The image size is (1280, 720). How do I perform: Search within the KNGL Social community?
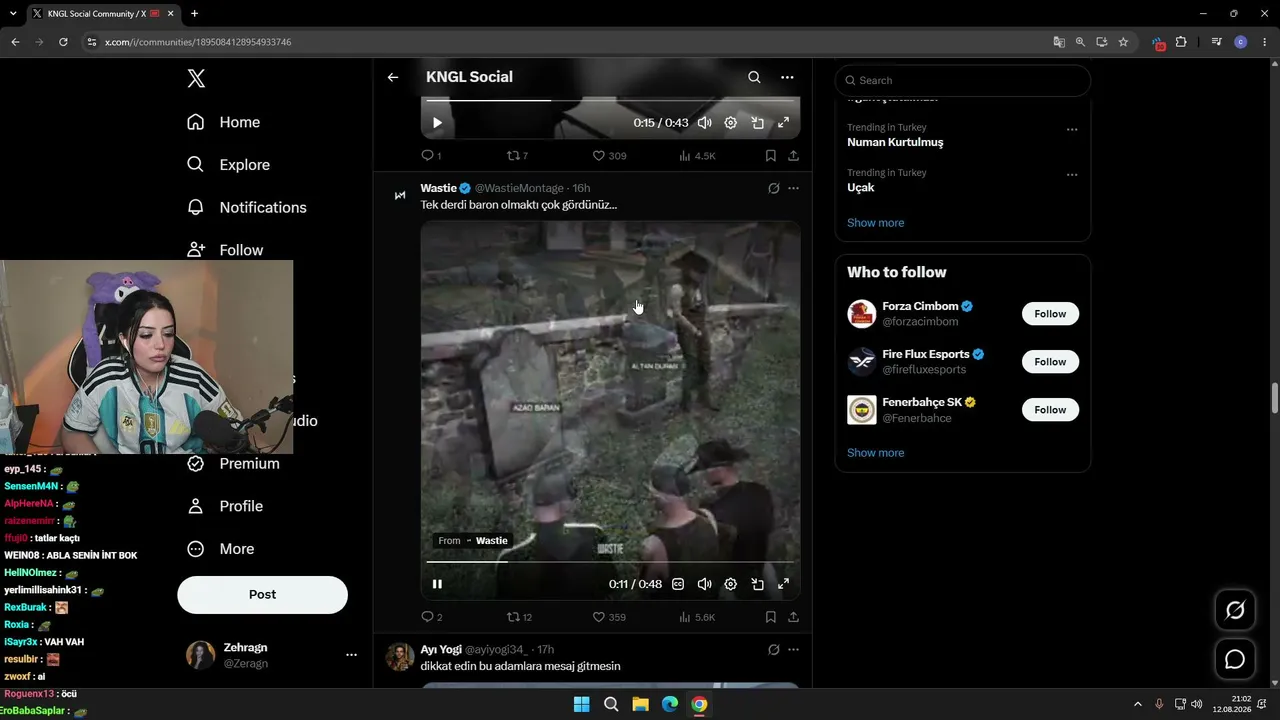pos(754,77)
